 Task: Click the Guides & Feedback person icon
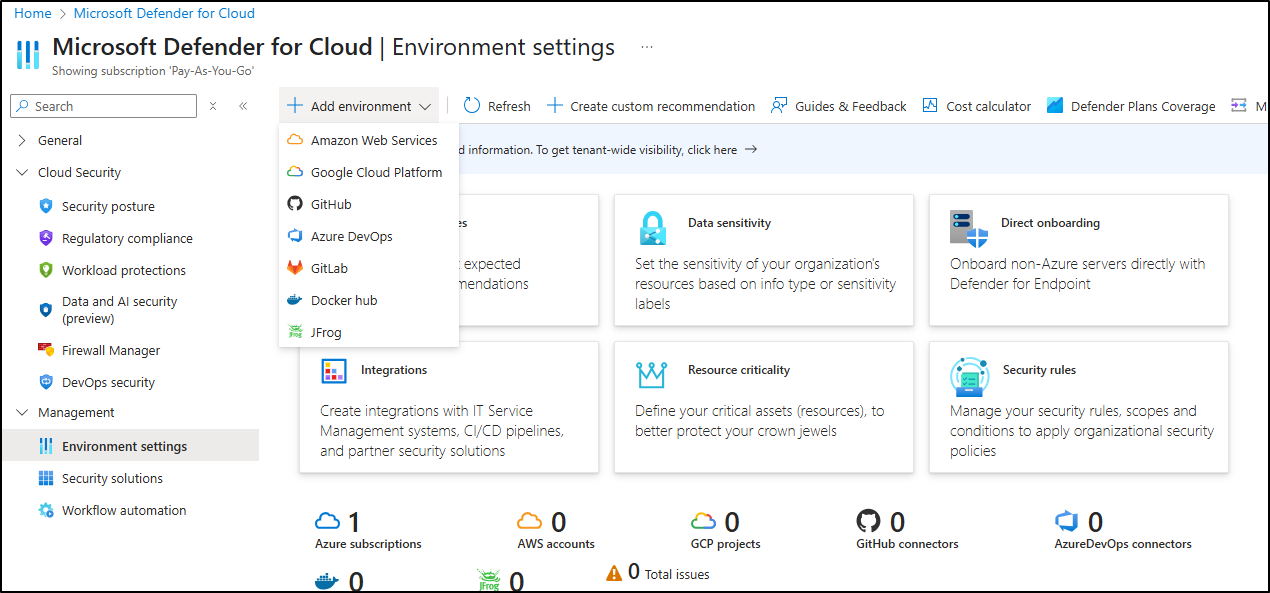pos(779,106)
